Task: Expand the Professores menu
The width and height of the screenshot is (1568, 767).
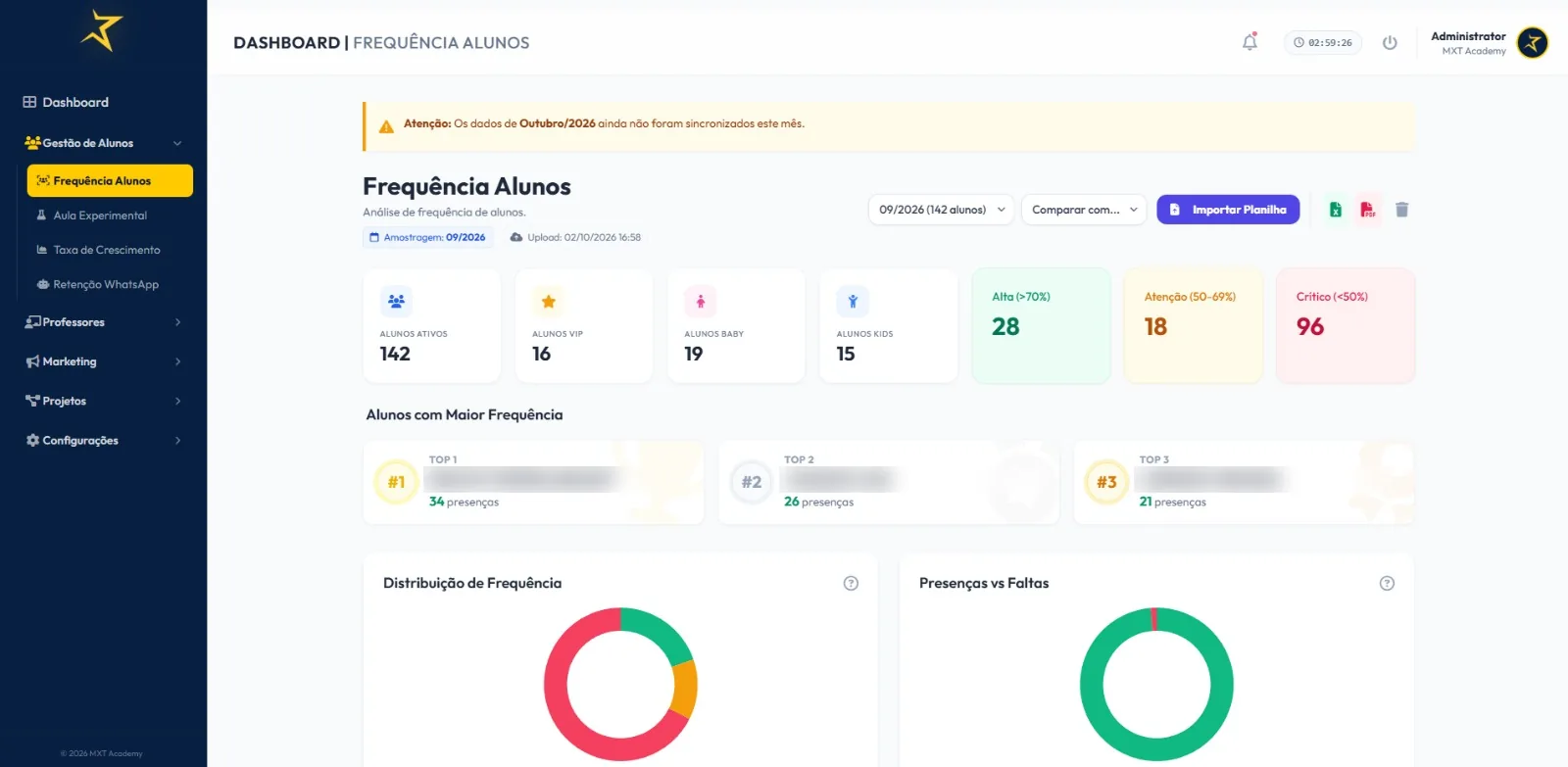Action: (103, 322)
